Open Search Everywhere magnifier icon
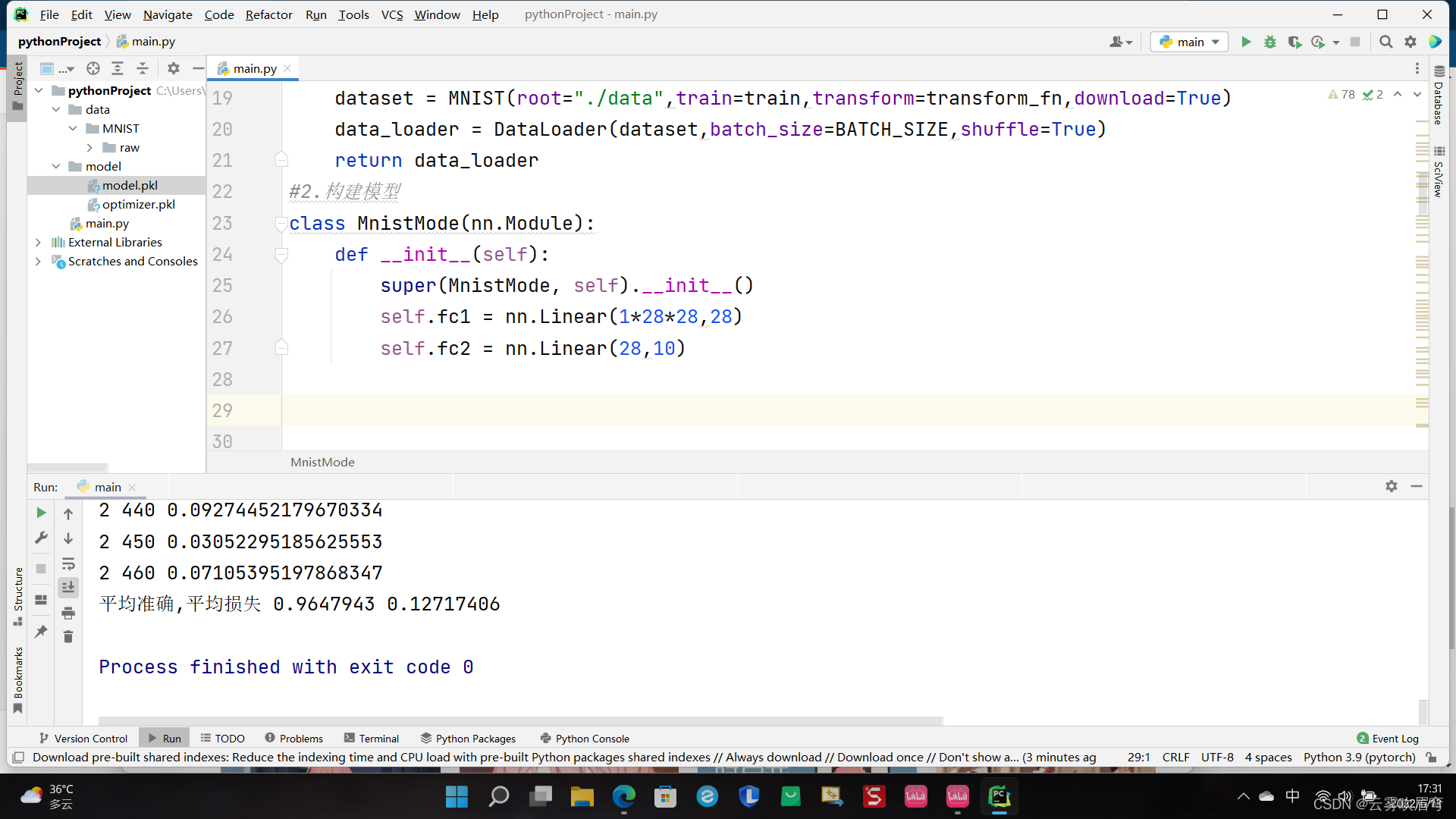 point(1385,42)
